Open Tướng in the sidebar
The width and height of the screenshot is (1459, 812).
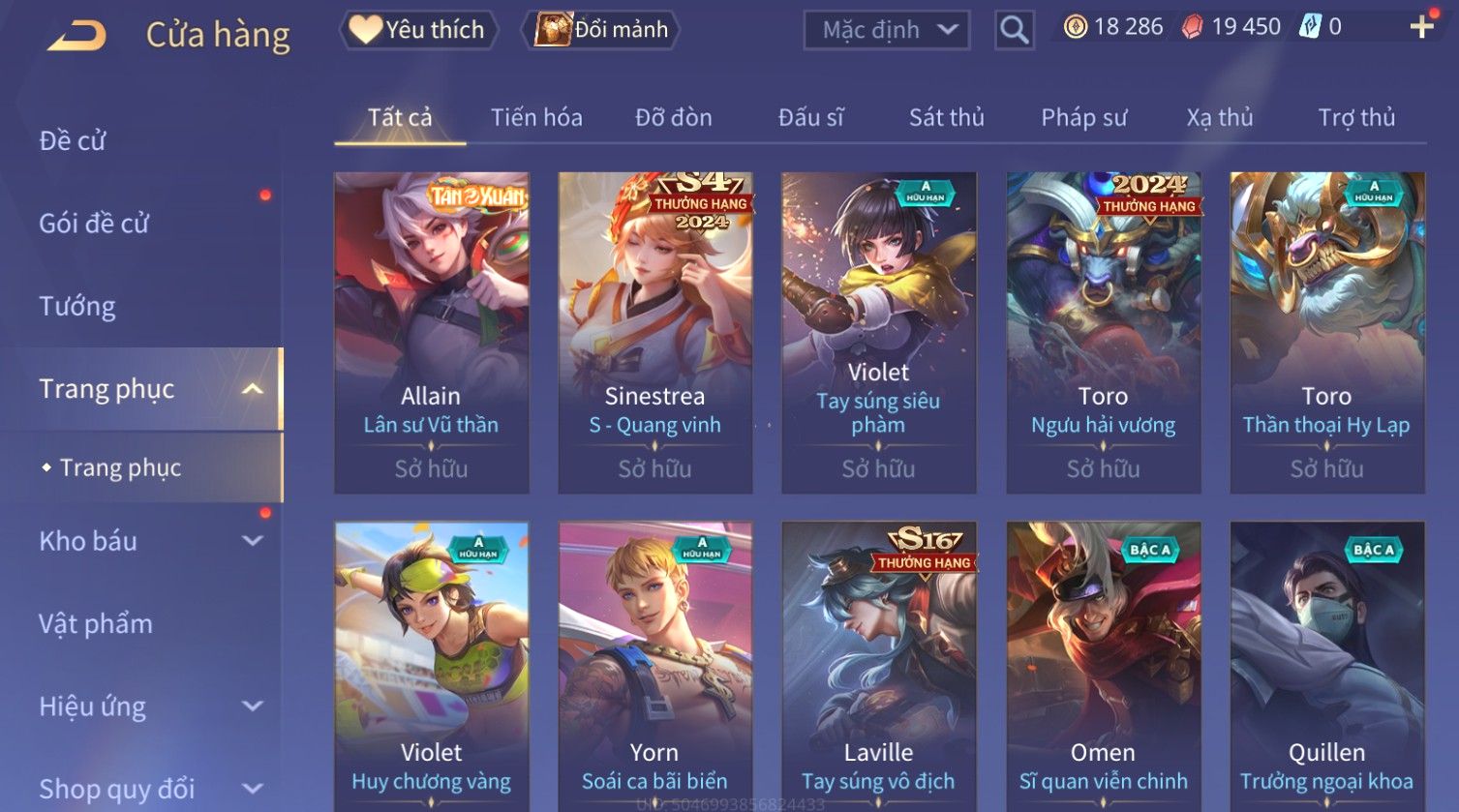tap(77, 306)
